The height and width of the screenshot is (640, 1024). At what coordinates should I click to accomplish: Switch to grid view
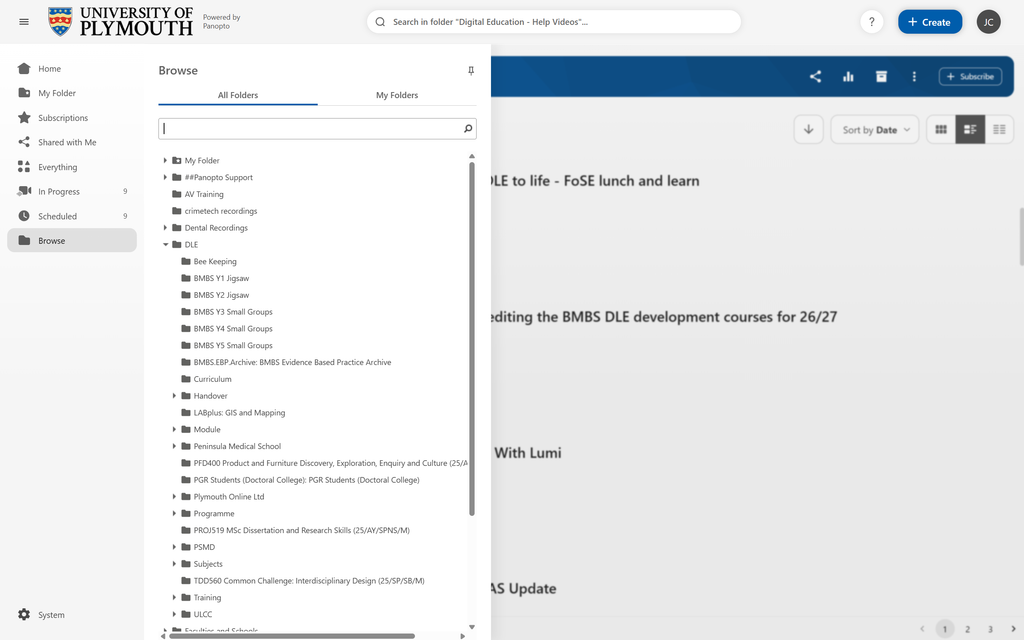(x=940, y=129)
